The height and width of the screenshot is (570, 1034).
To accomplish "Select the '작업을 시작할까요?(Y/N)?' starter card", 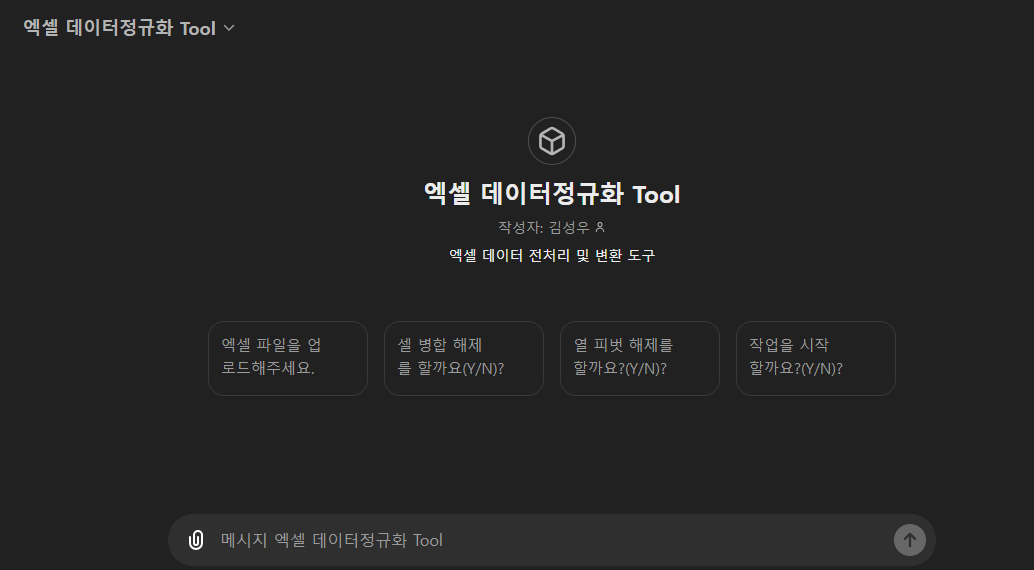I will tap(816, 358).
